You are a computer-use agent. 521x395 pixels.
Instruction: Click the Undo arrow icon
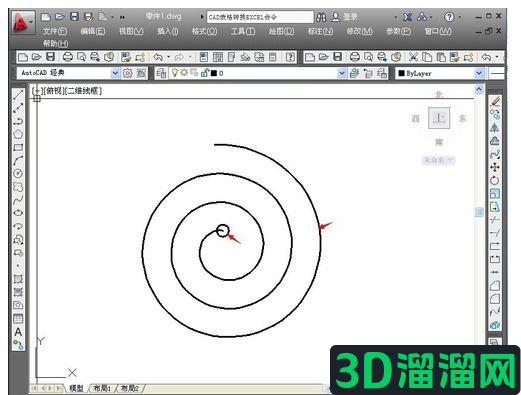click(x=158, y=57)
